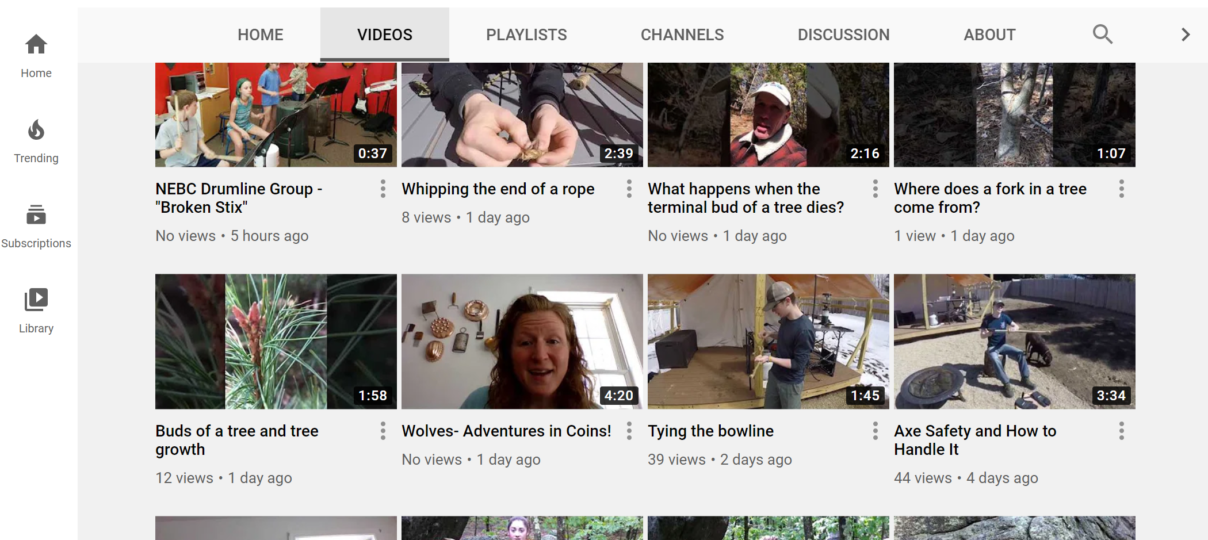The image size is (1208, 540).
Task: Open "Whipping the end of a rope" title
Action: [498, 189]
